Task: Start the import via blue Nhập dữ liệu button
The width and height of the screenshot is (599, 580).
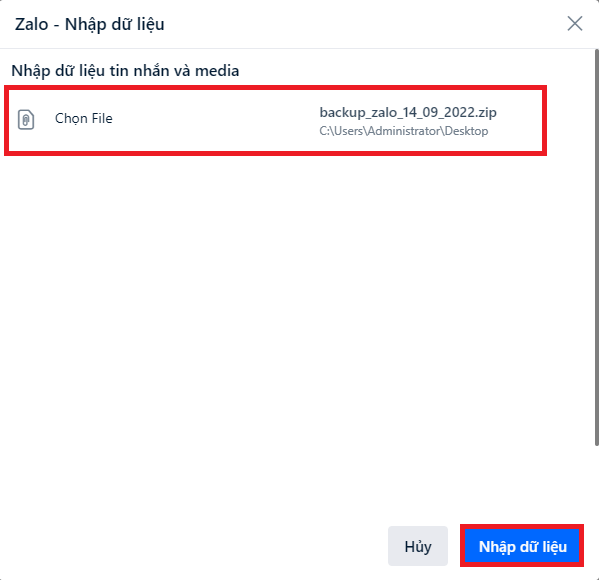Action: tap(522, 546)
